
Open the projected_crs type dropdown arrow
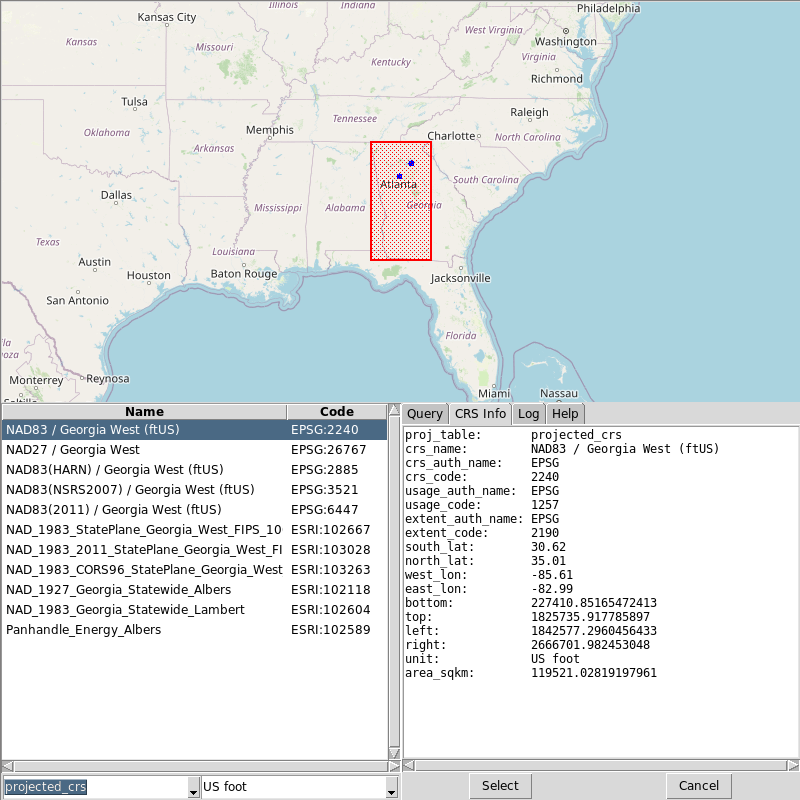(x=193, y=787)
